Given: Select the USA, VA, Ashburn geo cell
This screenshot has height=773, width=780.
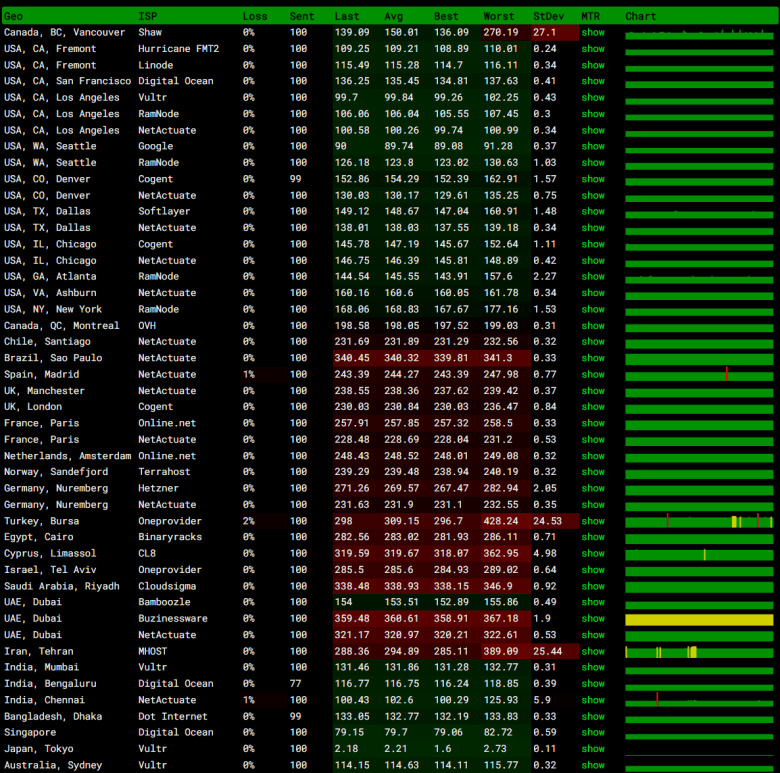Looking at the screenshot, I should pyautogui.click(x=50, y=293).
